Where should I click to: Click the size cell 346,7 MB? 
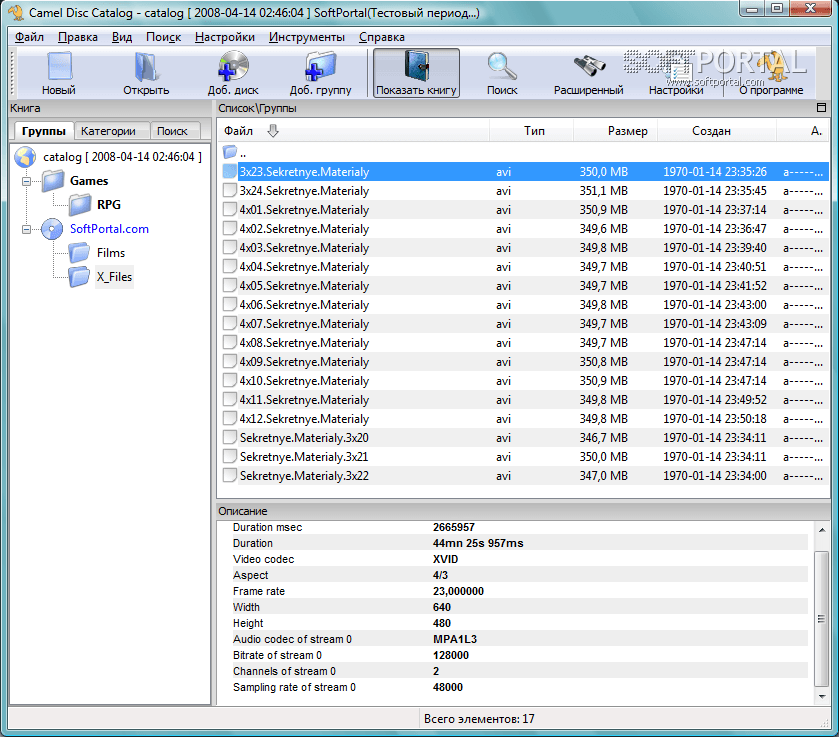[x=604, y=438]
